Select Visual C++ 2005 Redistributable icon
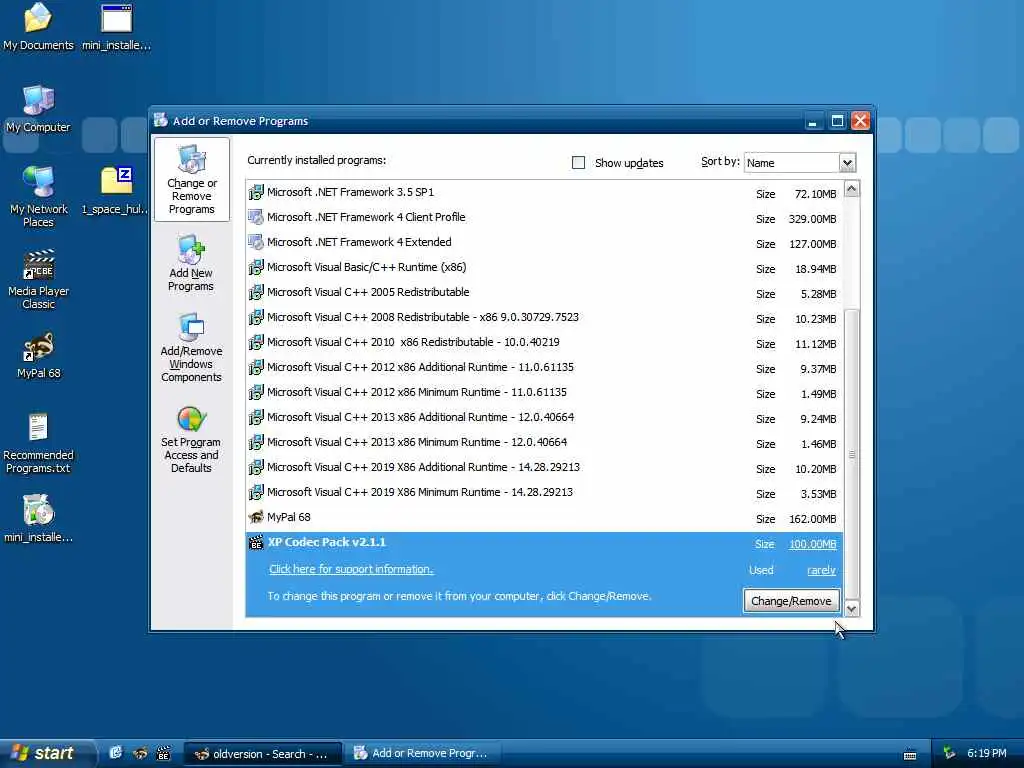 pos(256,293)
